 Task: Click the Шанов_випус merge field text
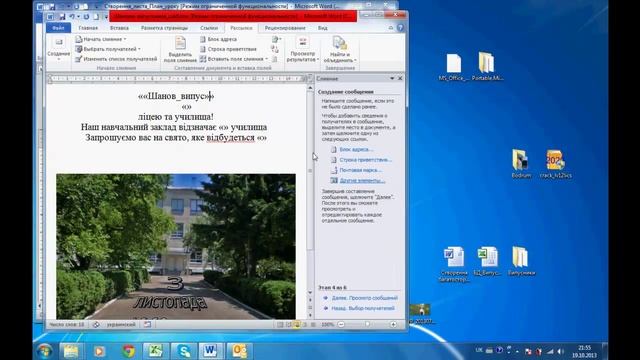176,96
